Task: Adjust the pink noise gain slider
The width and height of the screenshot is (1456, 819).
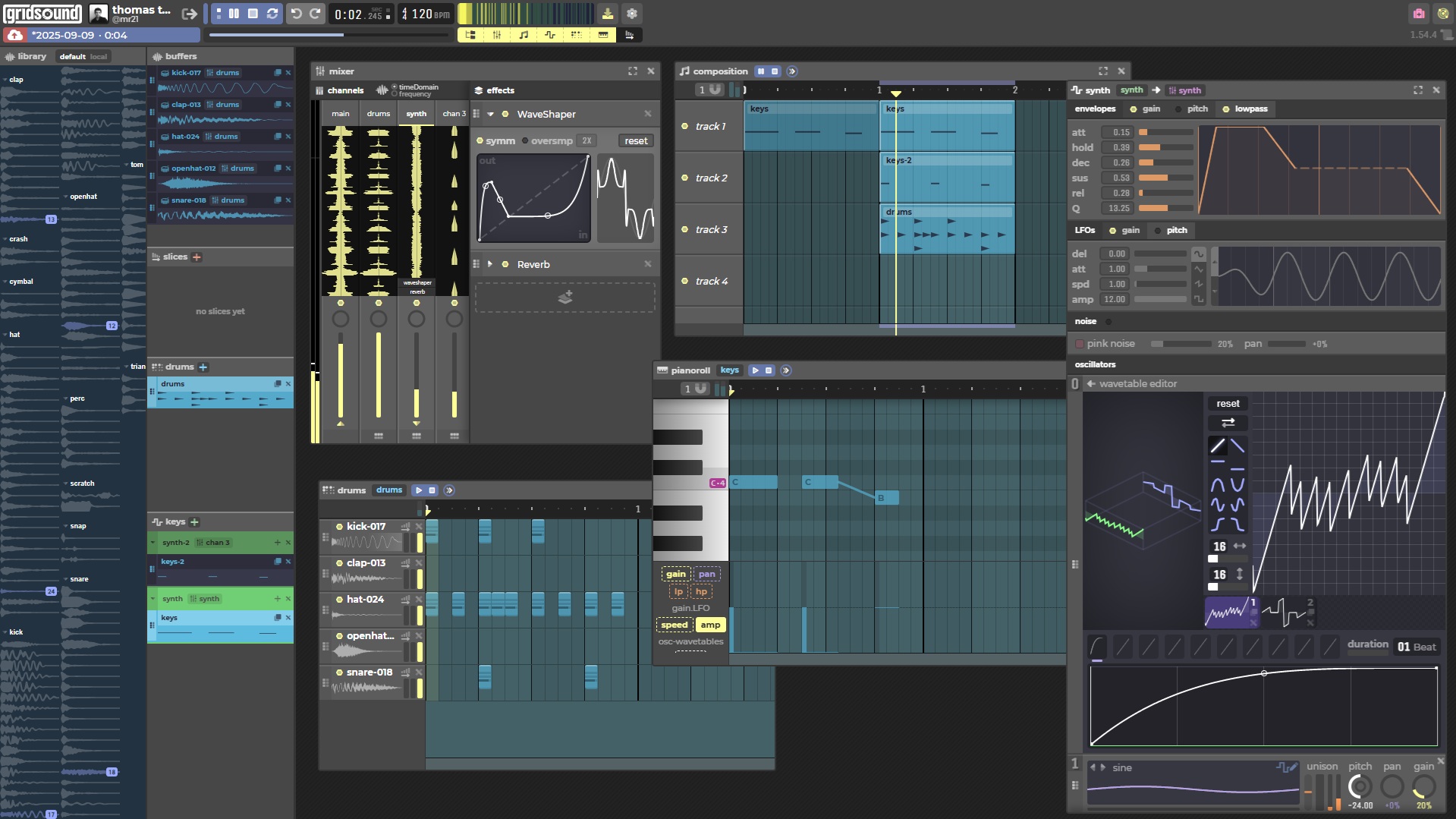Action: (x=1181, y=345)
